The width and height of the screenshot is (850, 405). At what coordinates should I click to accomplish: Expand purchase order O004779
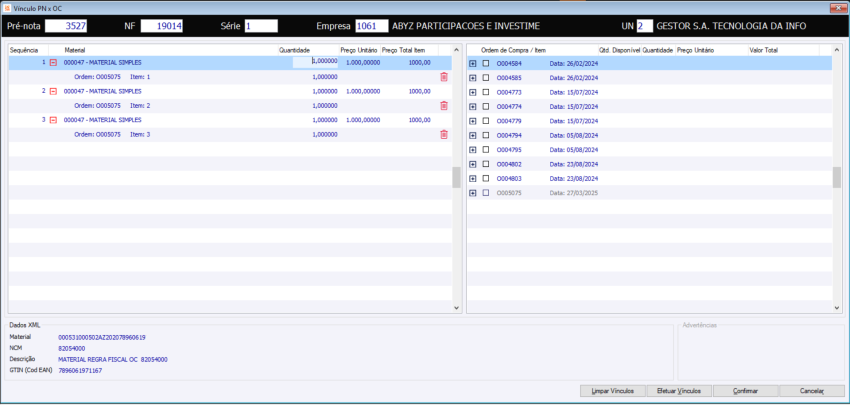(x=473, y=121)
